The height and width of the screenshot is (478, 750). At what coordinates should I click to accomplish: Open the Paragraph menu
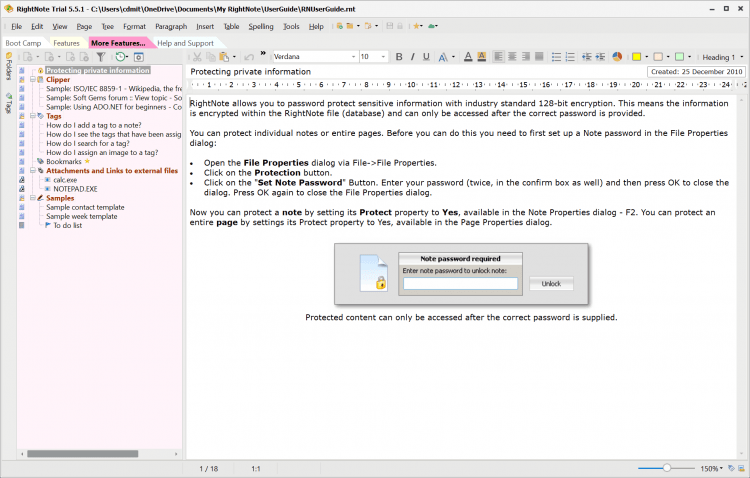(x=171, y=26)
